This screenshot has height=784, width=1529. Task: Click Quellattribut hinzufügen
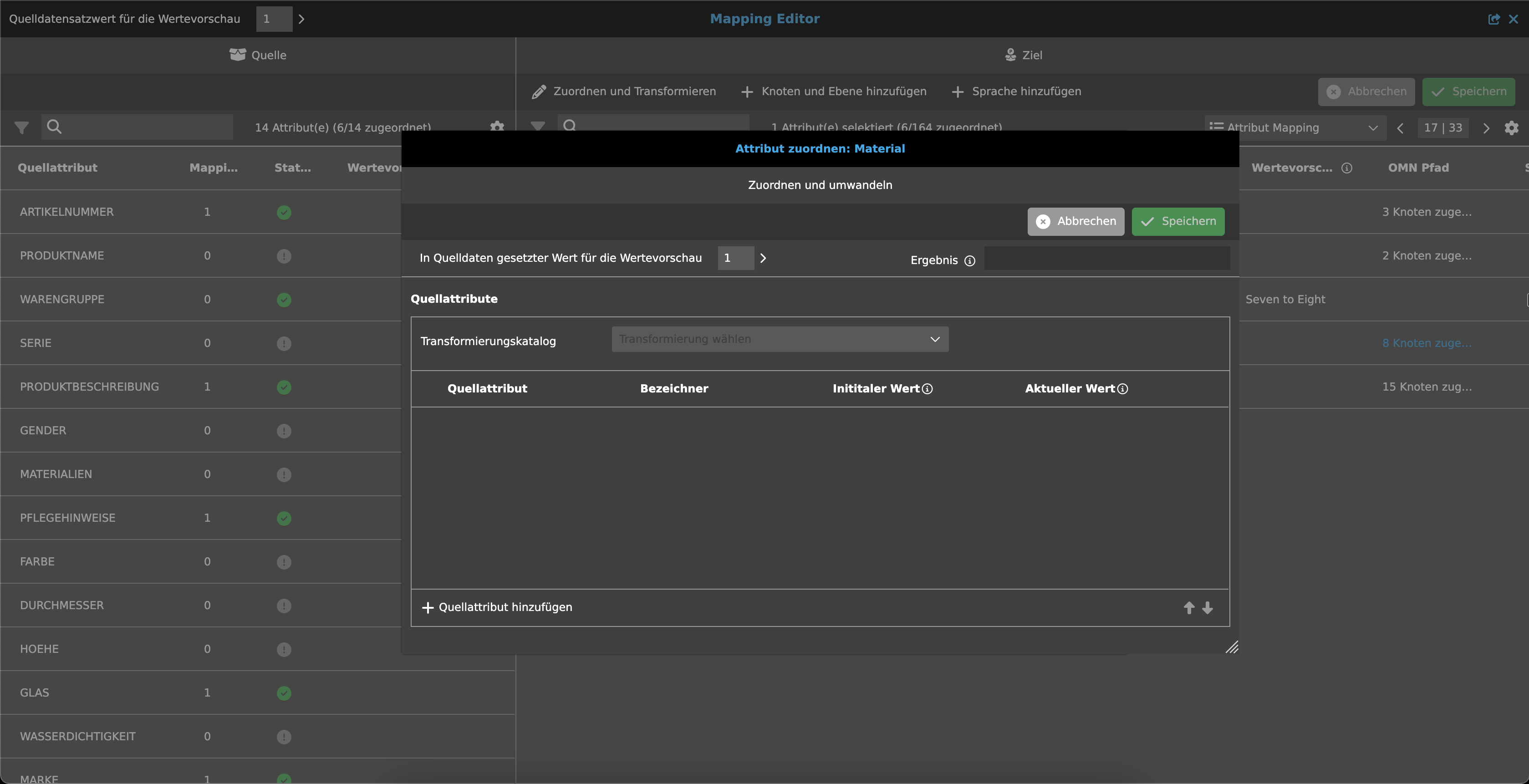coord(497,607)
